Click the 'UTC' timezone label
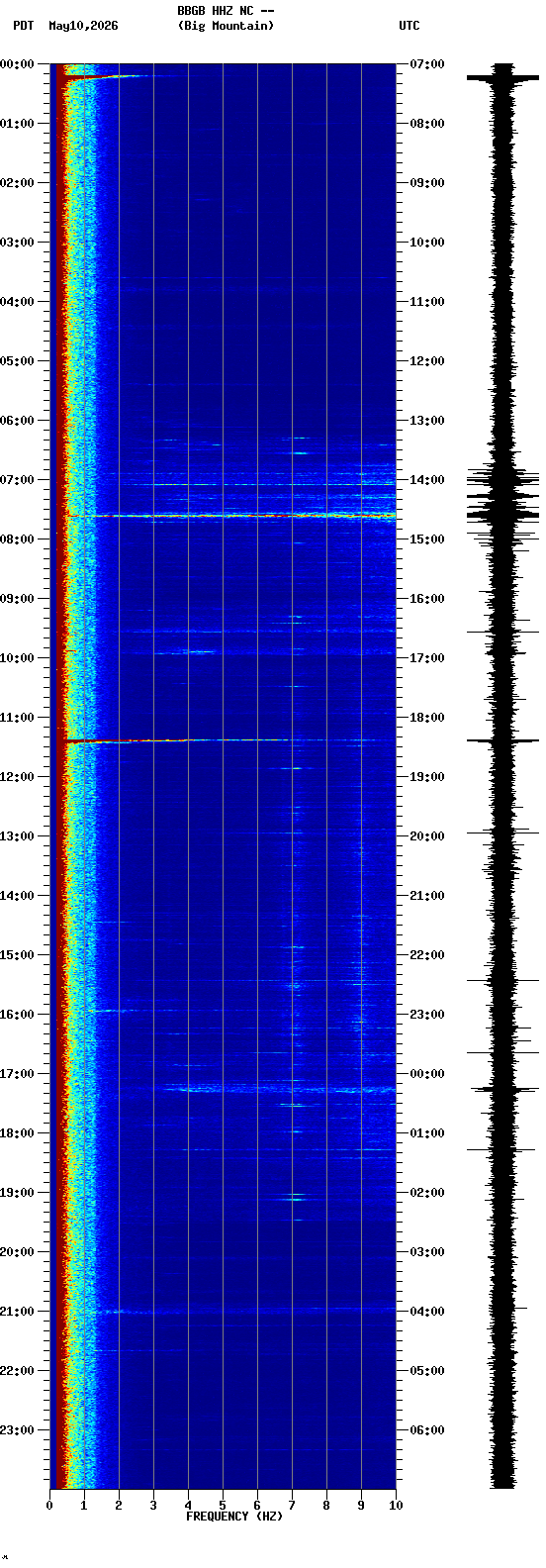The width and height of the screenshot is (546, 1568). (x=409, y=26)
